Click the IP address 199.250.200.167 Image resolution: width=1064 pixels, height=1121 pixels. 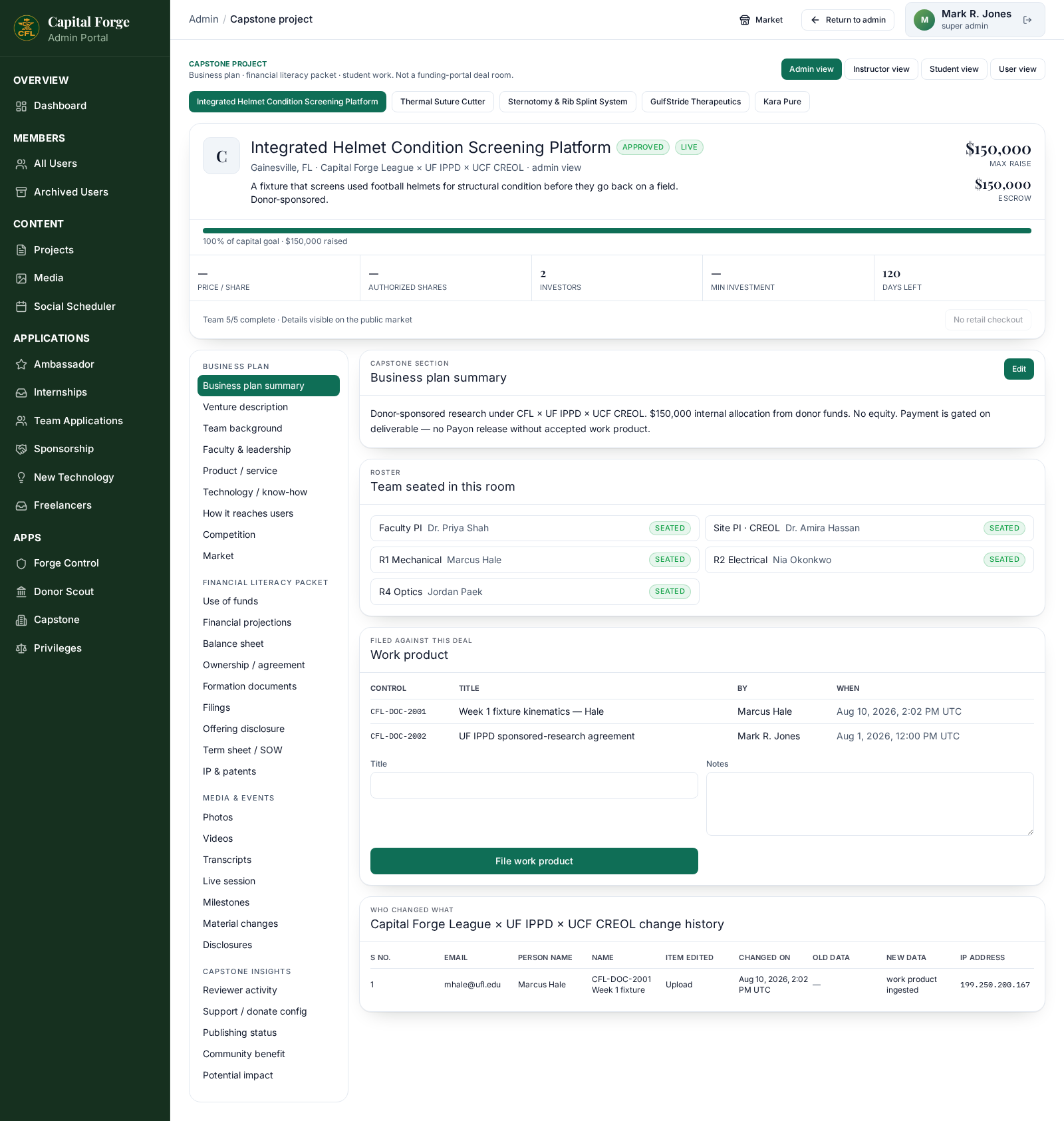click(x=995, y=985)
